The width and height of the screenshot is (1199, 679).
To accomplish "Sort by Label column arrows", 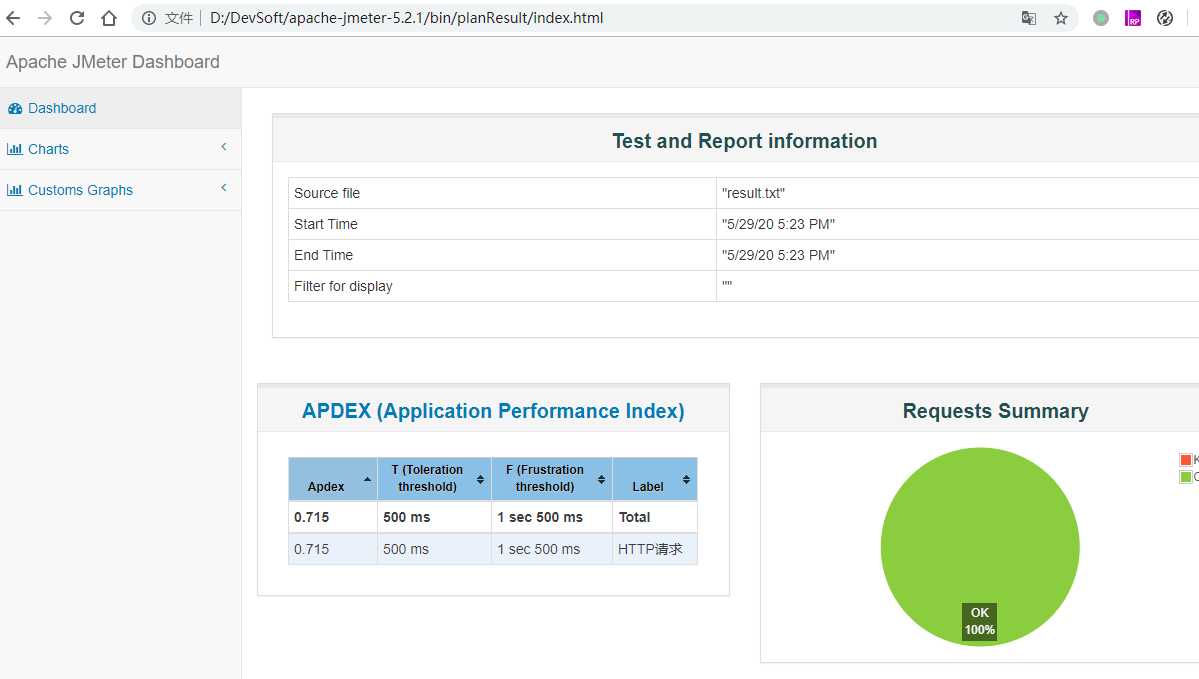I will click(686, 479).
